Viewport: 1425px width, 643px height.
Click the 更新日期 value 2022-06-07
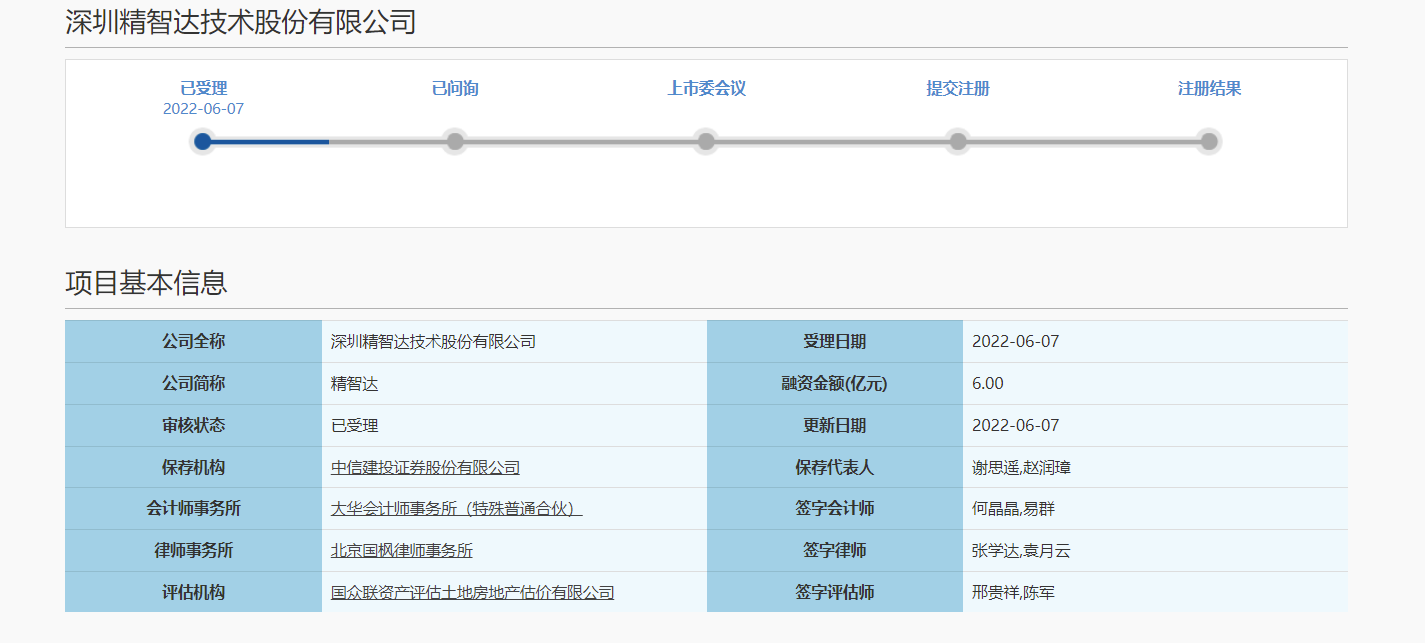pyautogui.click(x=1015, y=425)
